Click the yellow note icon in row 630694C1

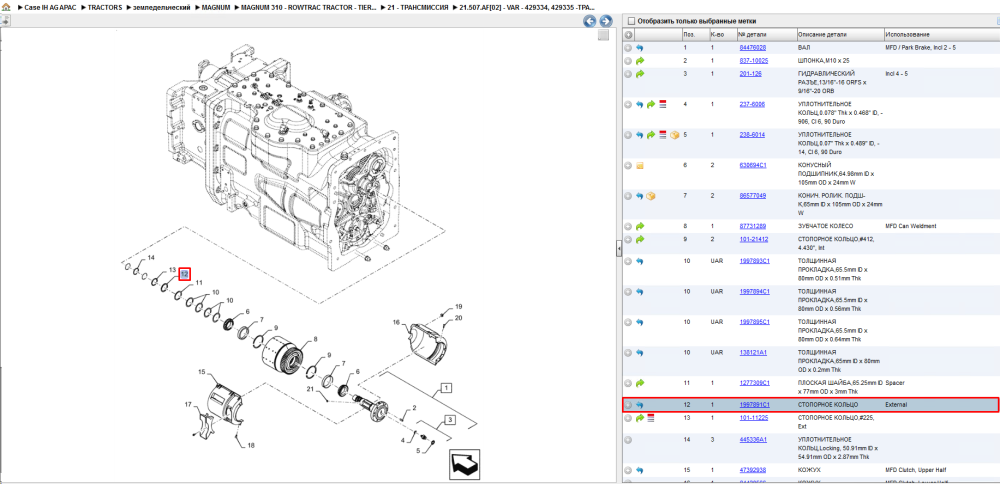640,165
